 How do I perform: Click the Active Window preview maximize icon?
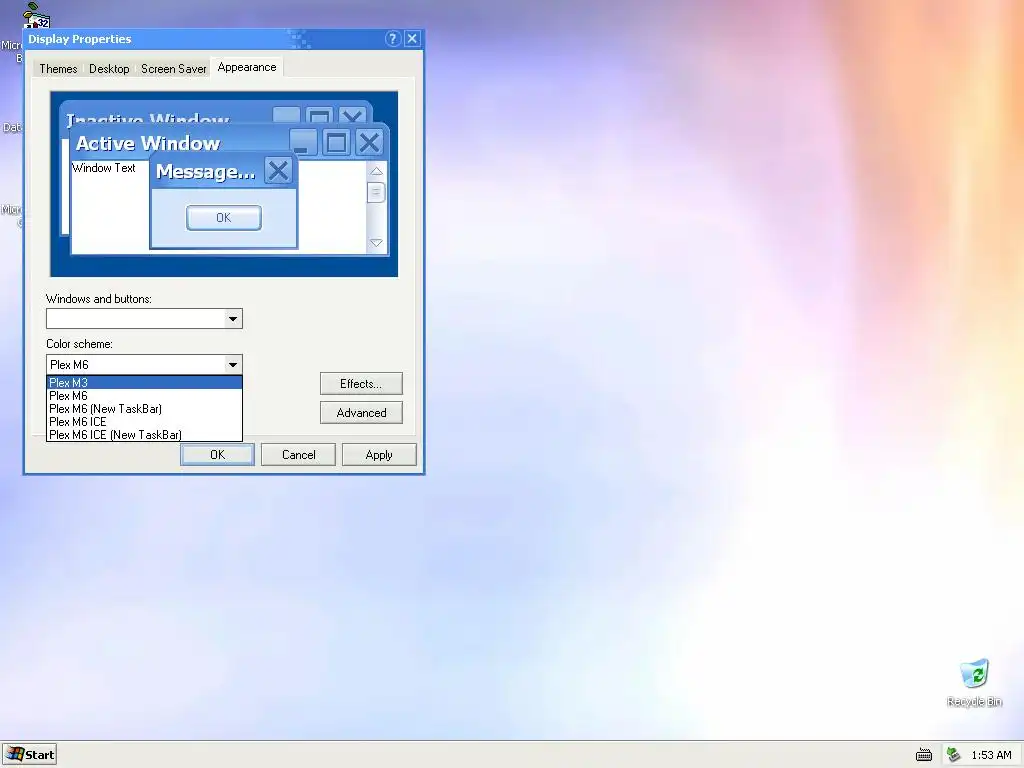tap(336, 142)
